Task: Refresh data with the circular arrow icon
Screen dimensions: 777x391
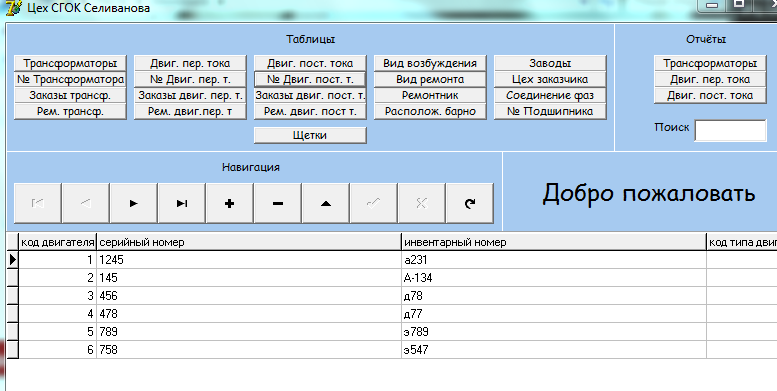Action: click(469, 203)
